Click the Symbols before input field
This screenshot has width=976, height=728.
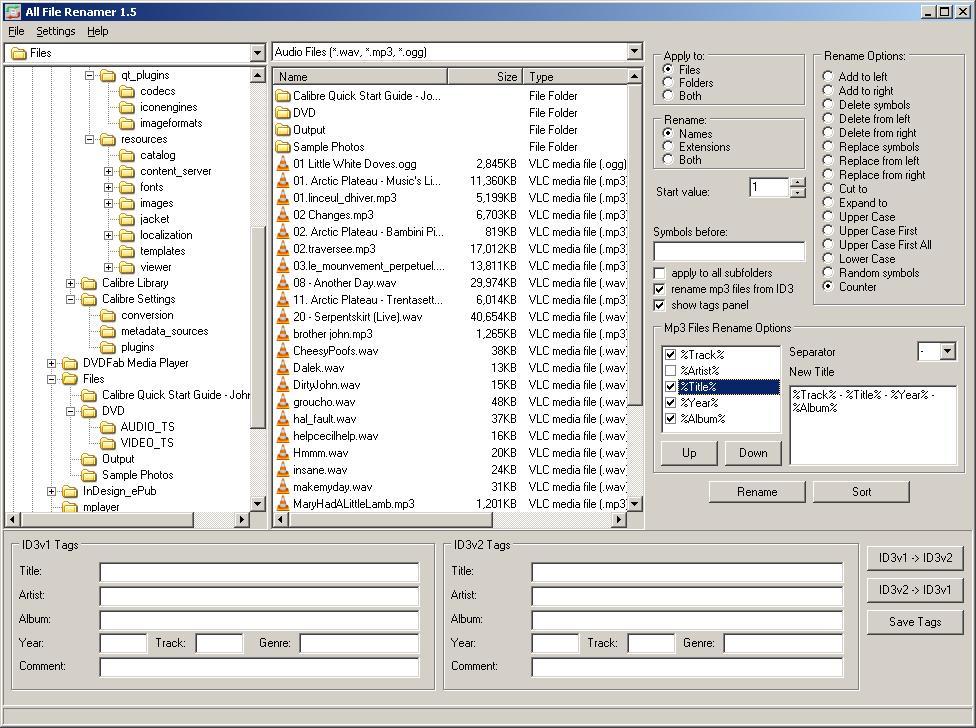729,251
